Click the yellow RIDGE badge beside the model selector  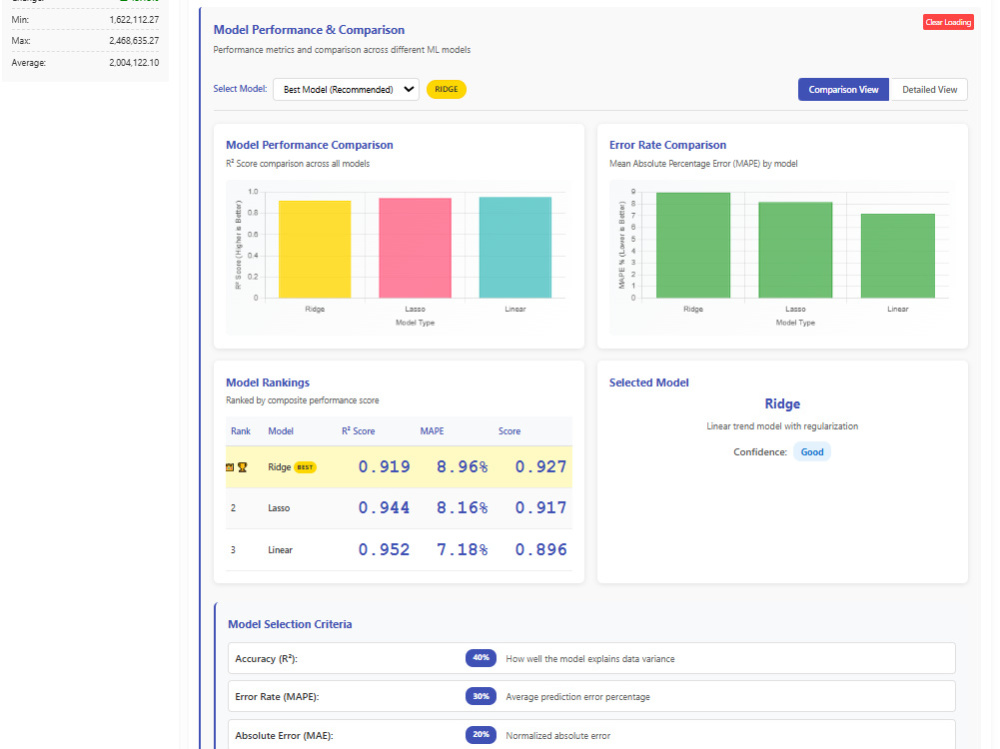coord(444,89)
